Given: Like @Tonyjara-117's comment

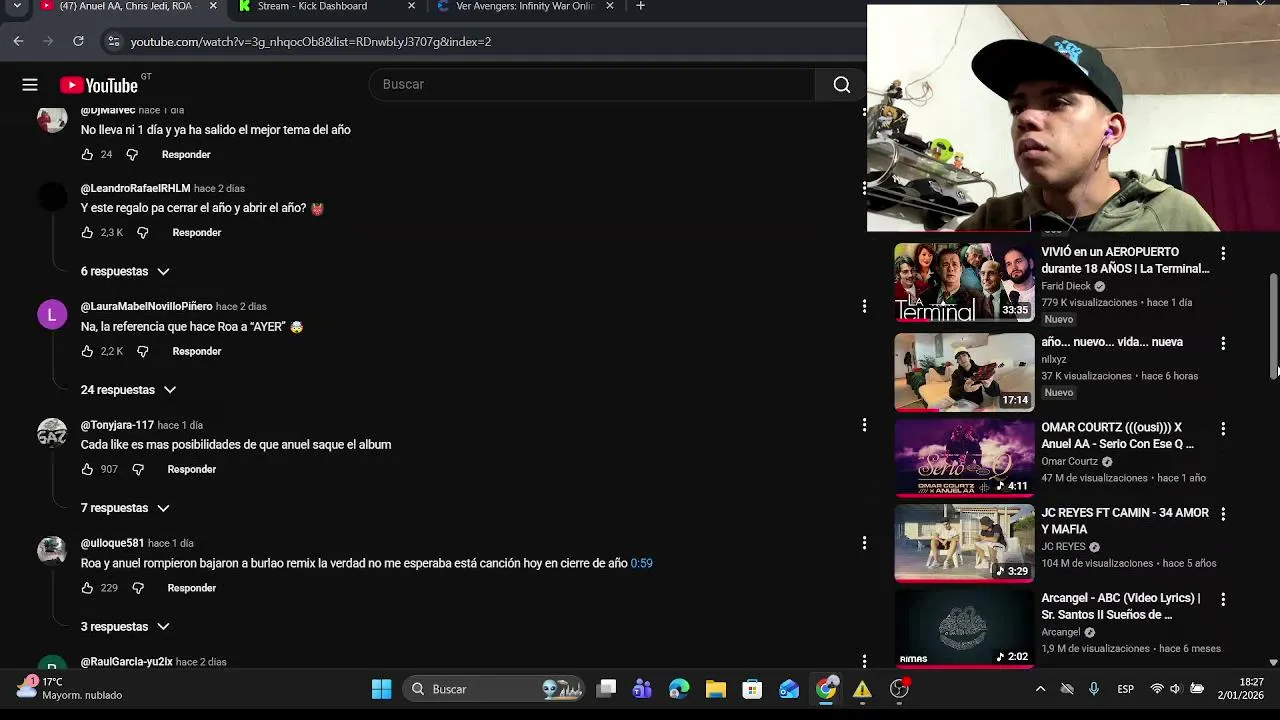Looking at the screenshot, I should tap(87, 470).
